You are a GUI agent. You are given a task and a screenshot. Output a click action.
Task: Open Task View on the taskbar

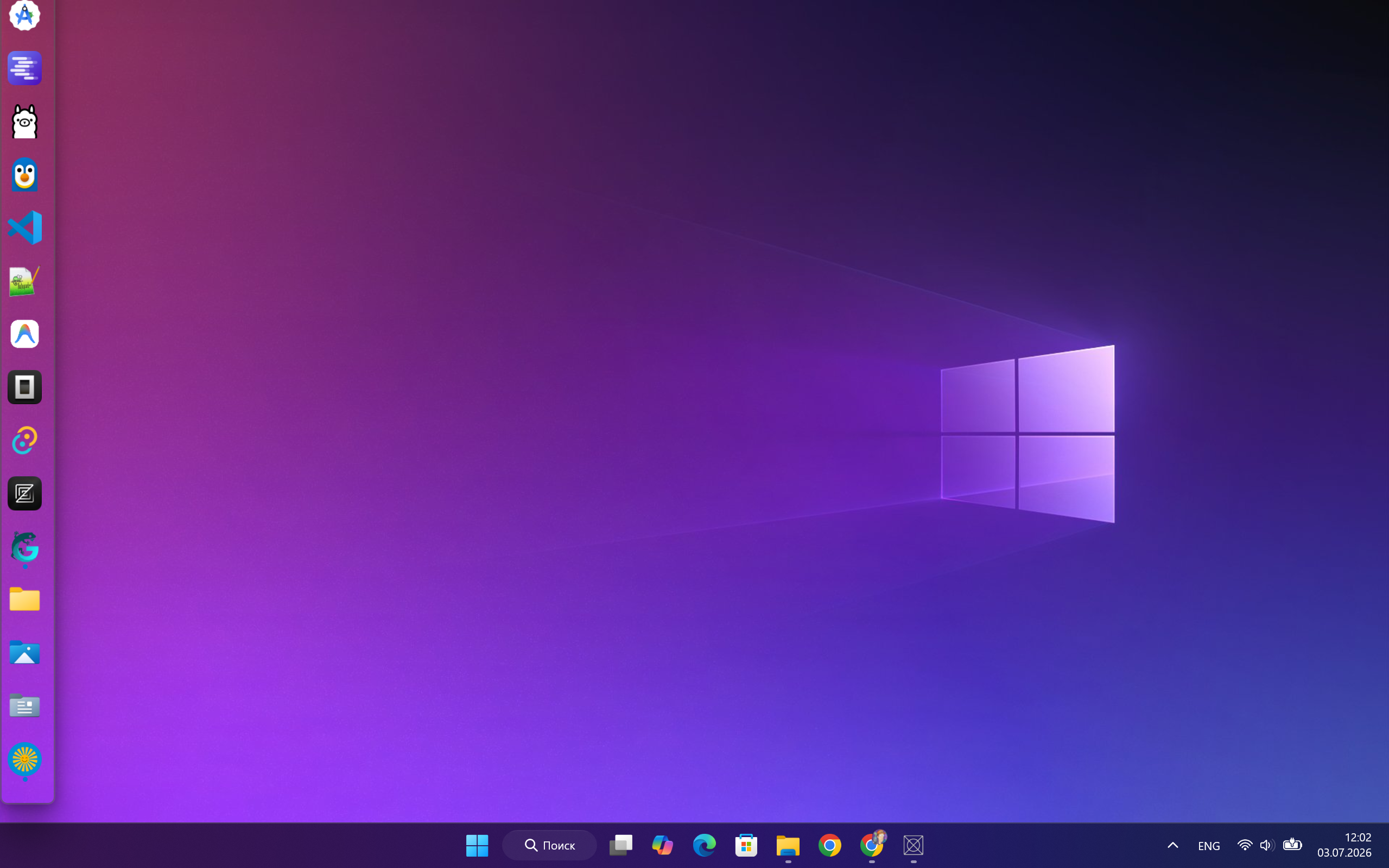621,845
